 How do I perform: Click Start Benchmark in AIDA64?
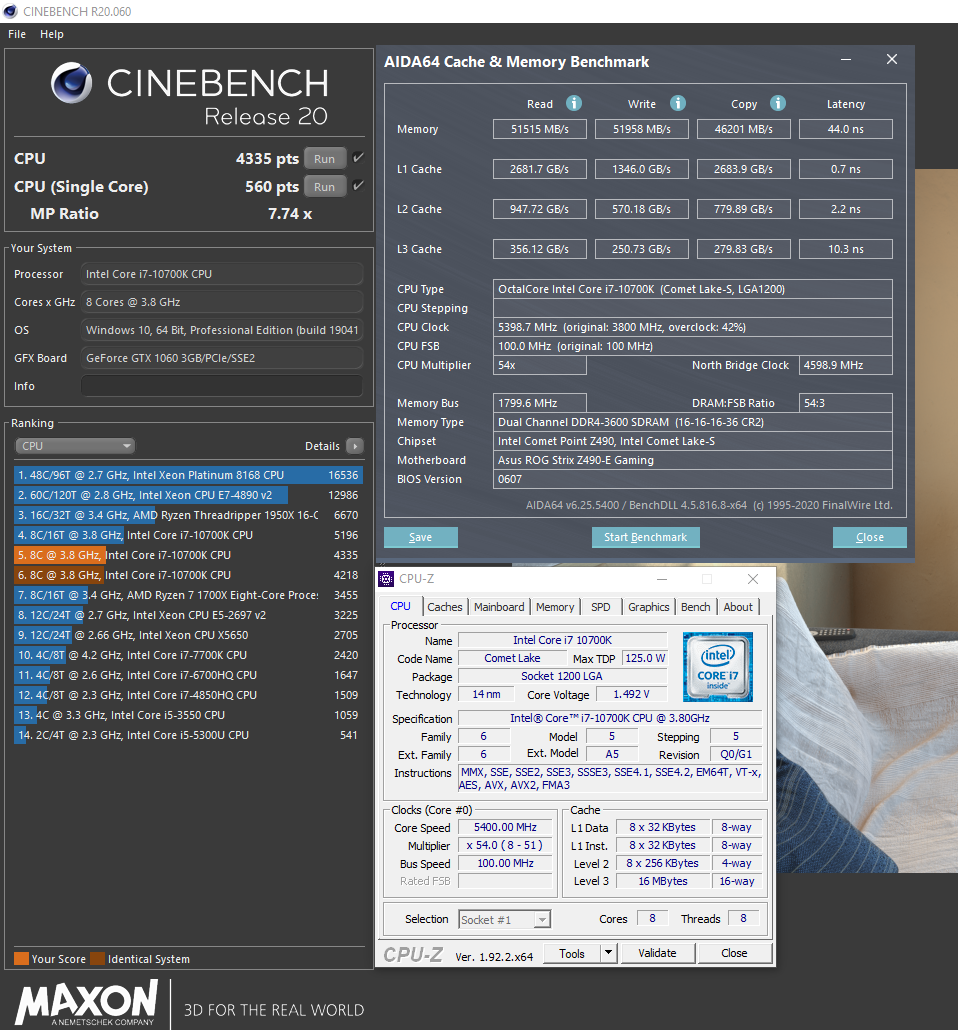pos(645,537)
